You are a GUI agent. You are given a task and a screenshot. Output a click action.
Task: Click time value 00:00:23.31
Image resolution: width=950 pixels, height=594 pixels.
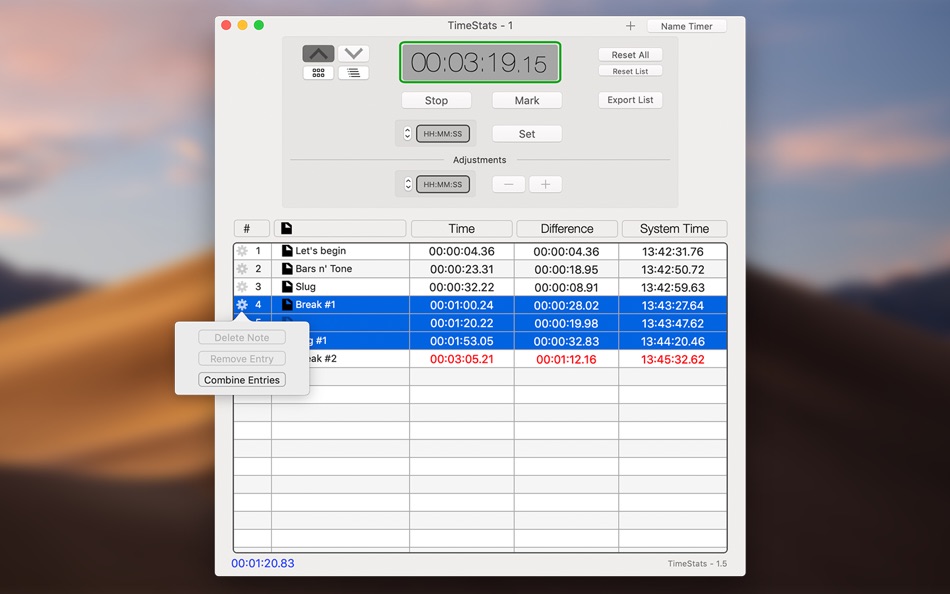coord(462,269)
